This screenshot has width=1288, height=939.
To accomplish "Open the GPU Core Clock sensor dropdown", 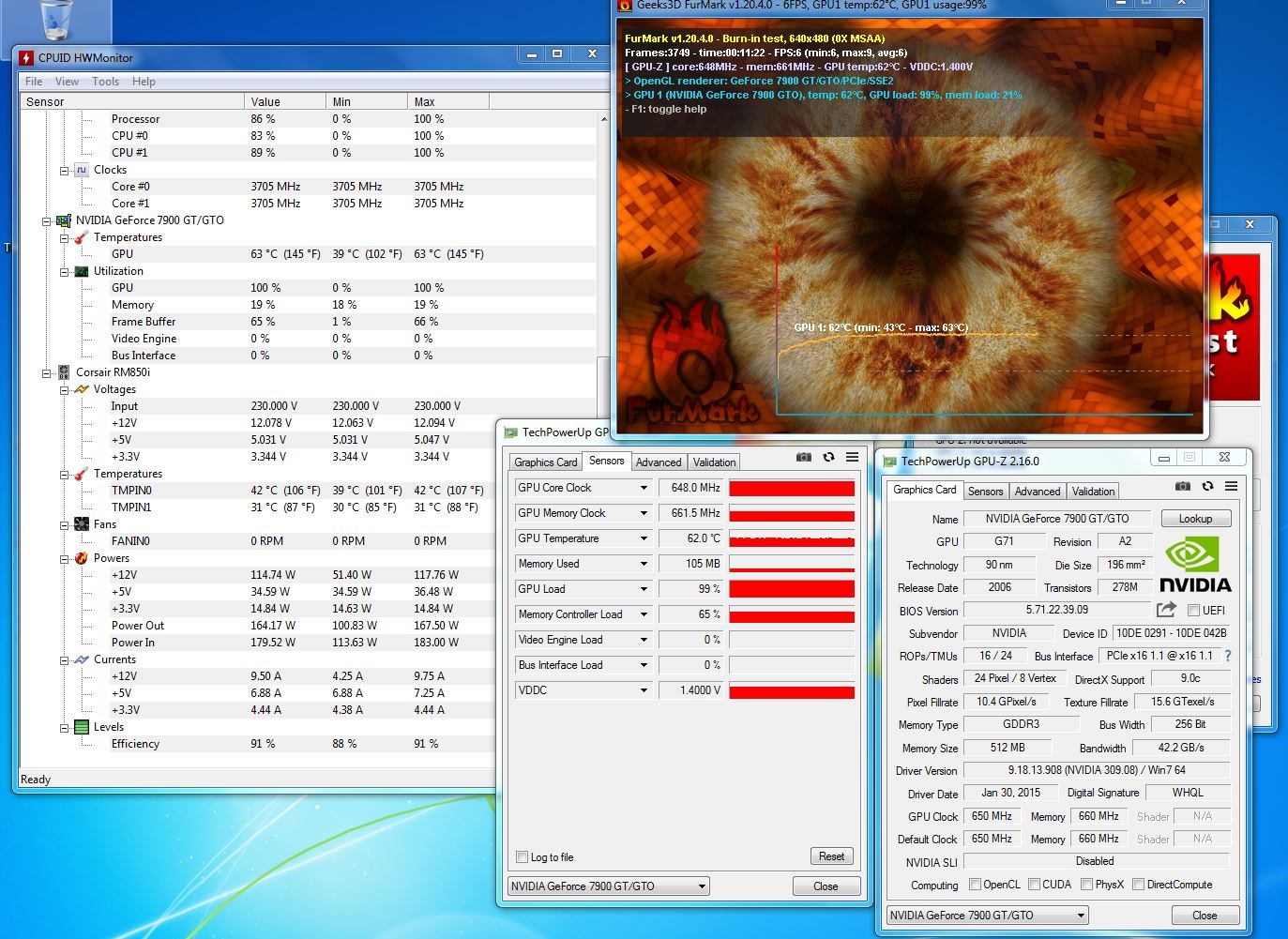I will click(x=644, y=488).
